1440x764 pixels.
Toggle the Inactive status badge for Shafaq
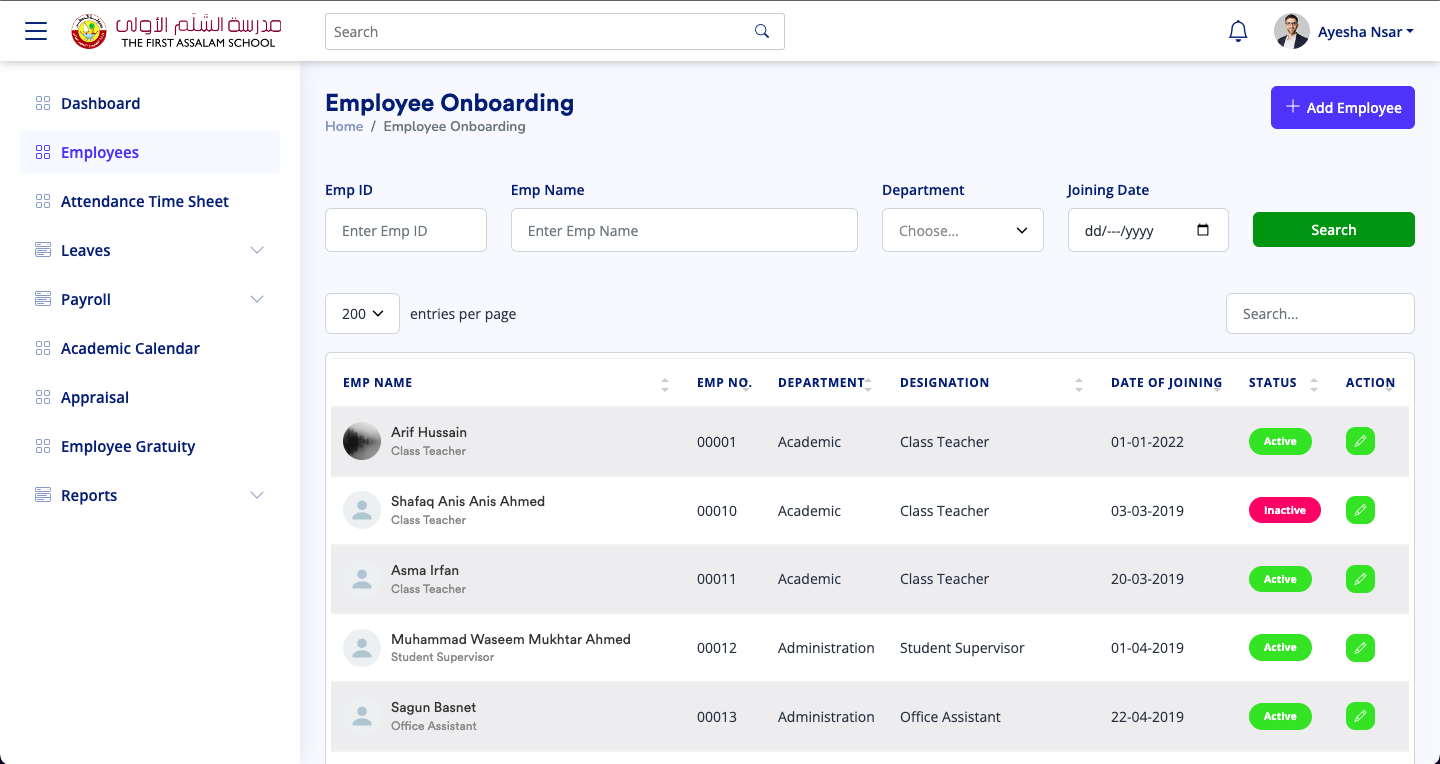pyautogui.click(x=1284, y=510)
